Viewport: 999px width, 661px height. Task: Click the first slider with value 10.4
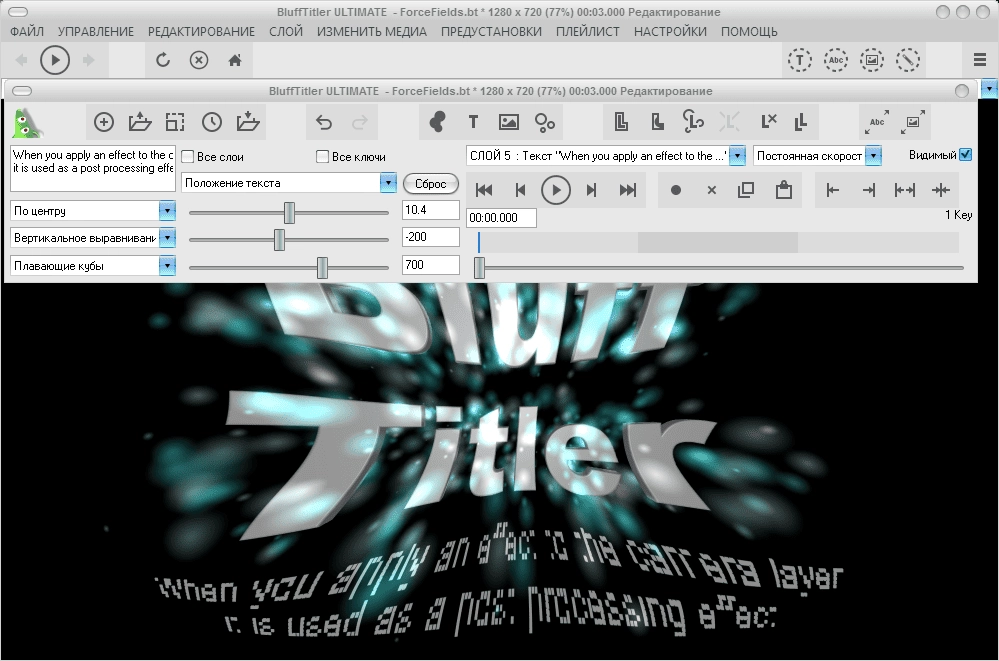coord(289,213)
